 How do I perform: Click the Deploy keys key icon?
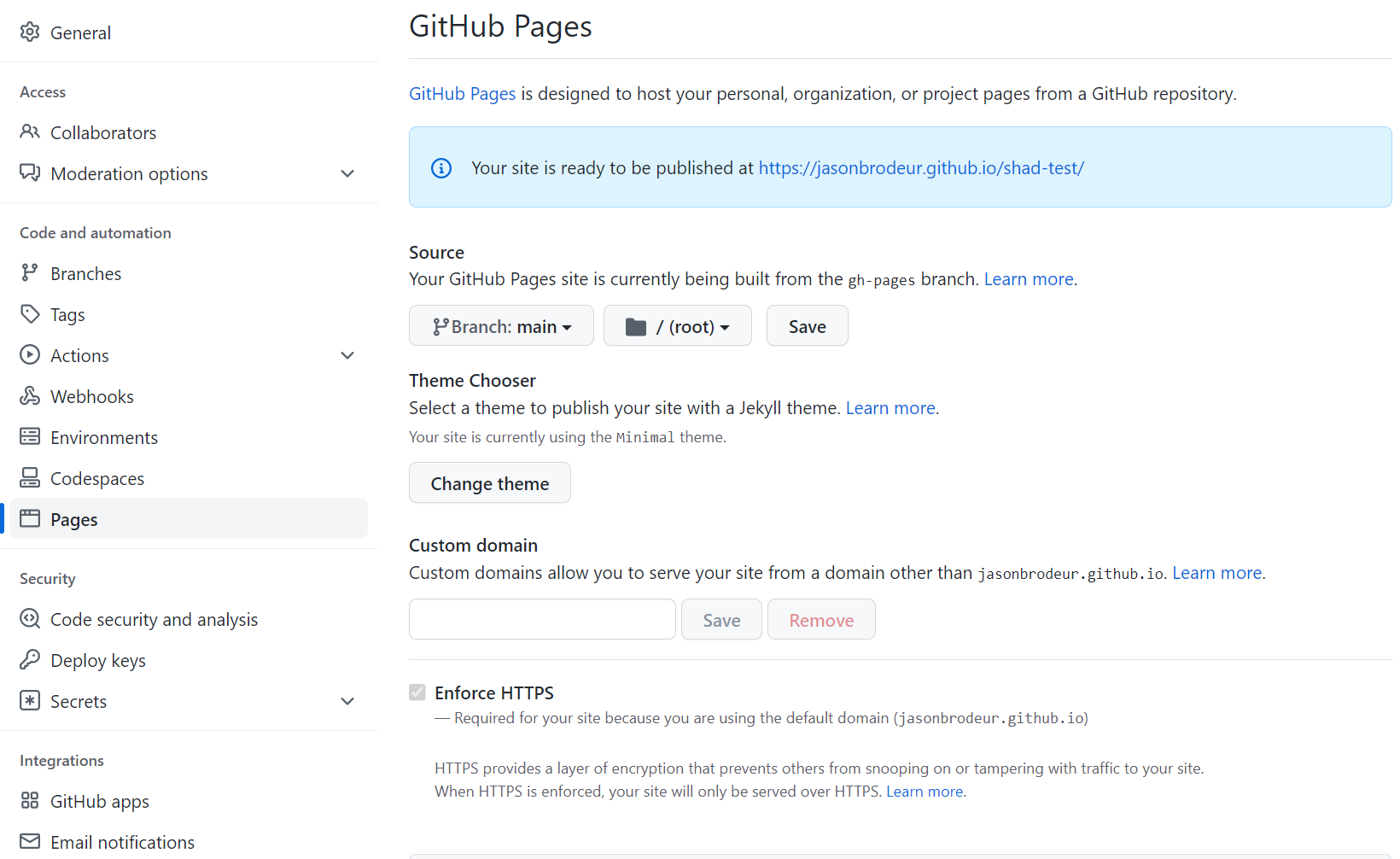point(30,660)
